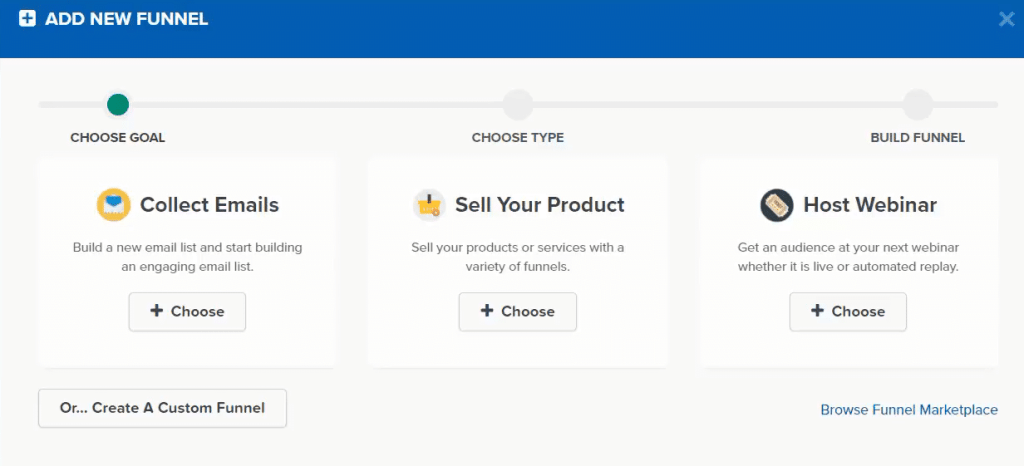Click the green Choose Goal step circle
This screenshot has height=466, width=1024.
[118, 104]
